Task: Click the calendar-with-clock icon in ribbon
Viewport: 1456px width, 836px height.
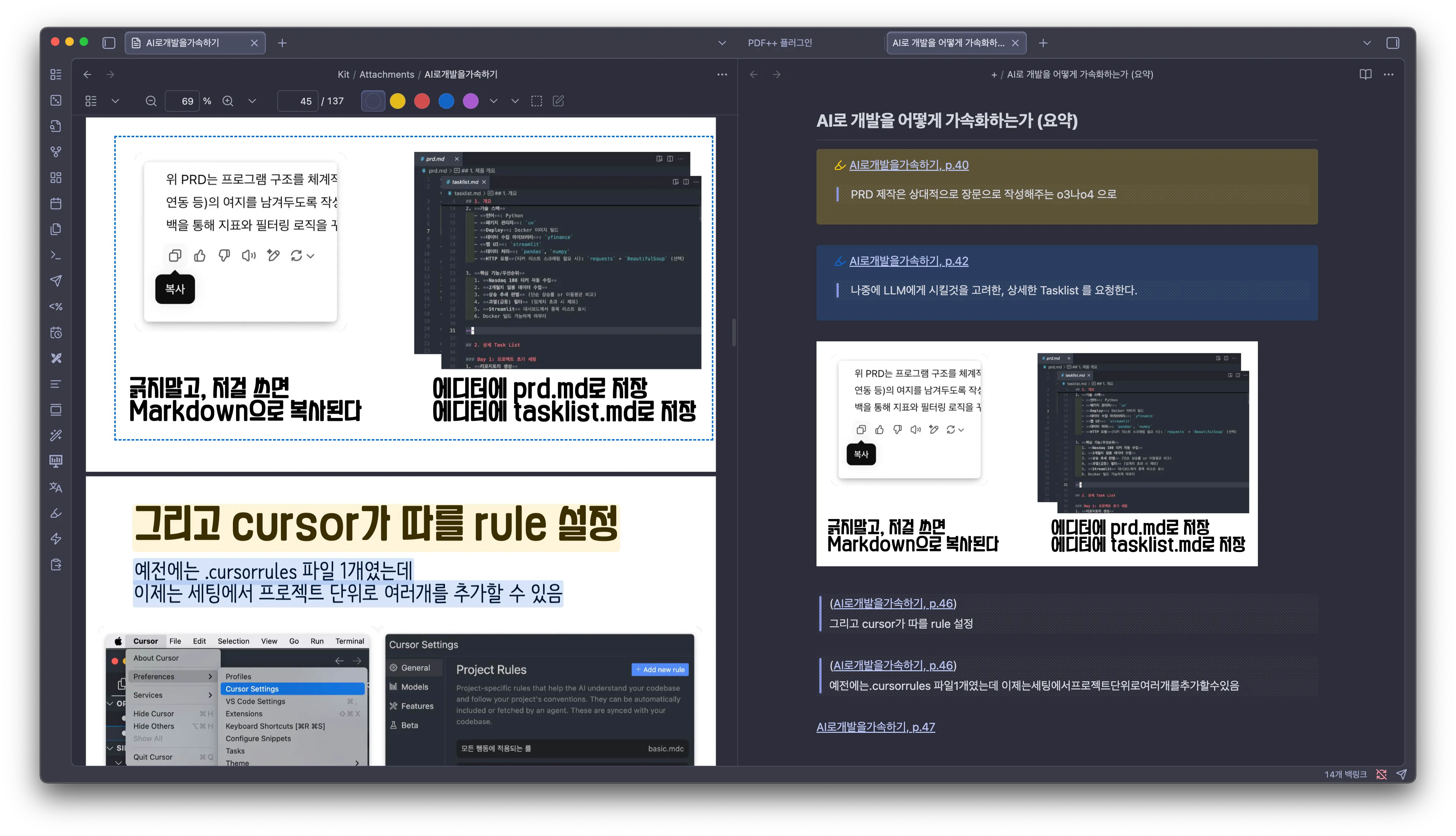Action: point(56,332)
